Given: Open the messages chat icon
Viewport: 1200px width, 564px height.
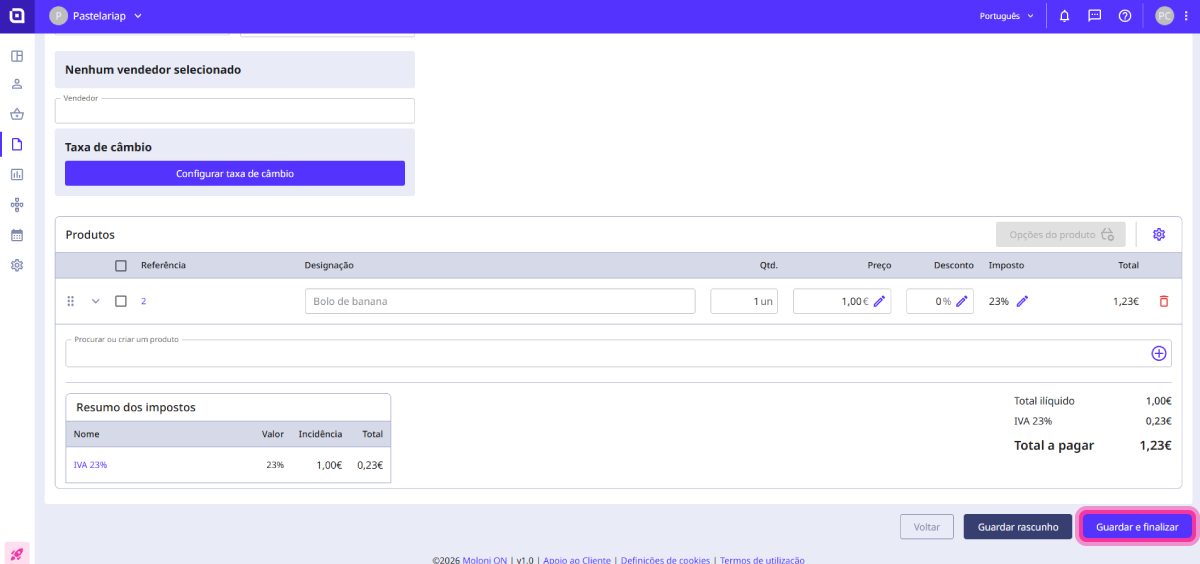Looking at the screenshot, I should click(x=1094, y=16).
